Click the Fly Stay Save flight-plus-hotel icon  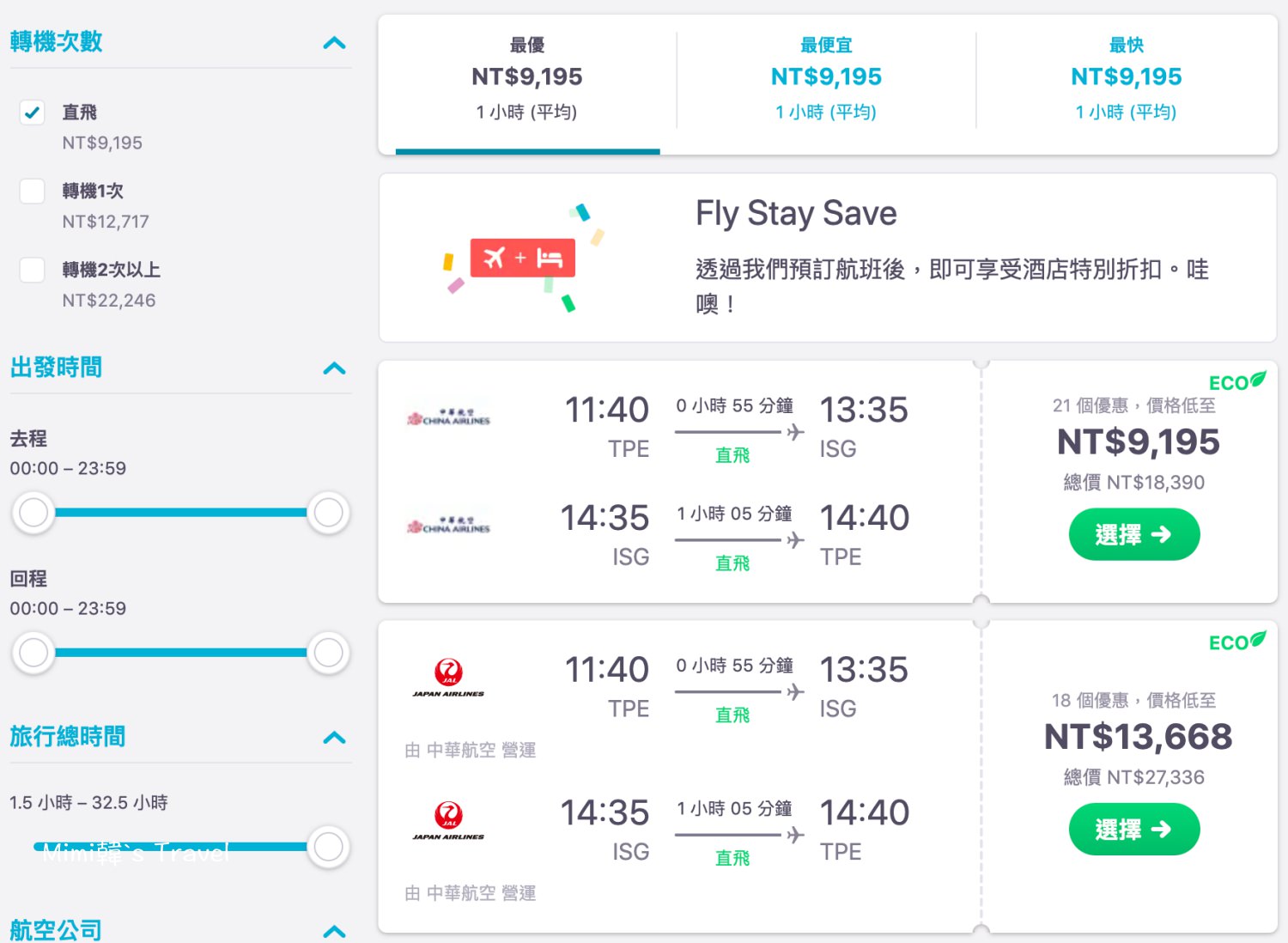coord(522,258)
